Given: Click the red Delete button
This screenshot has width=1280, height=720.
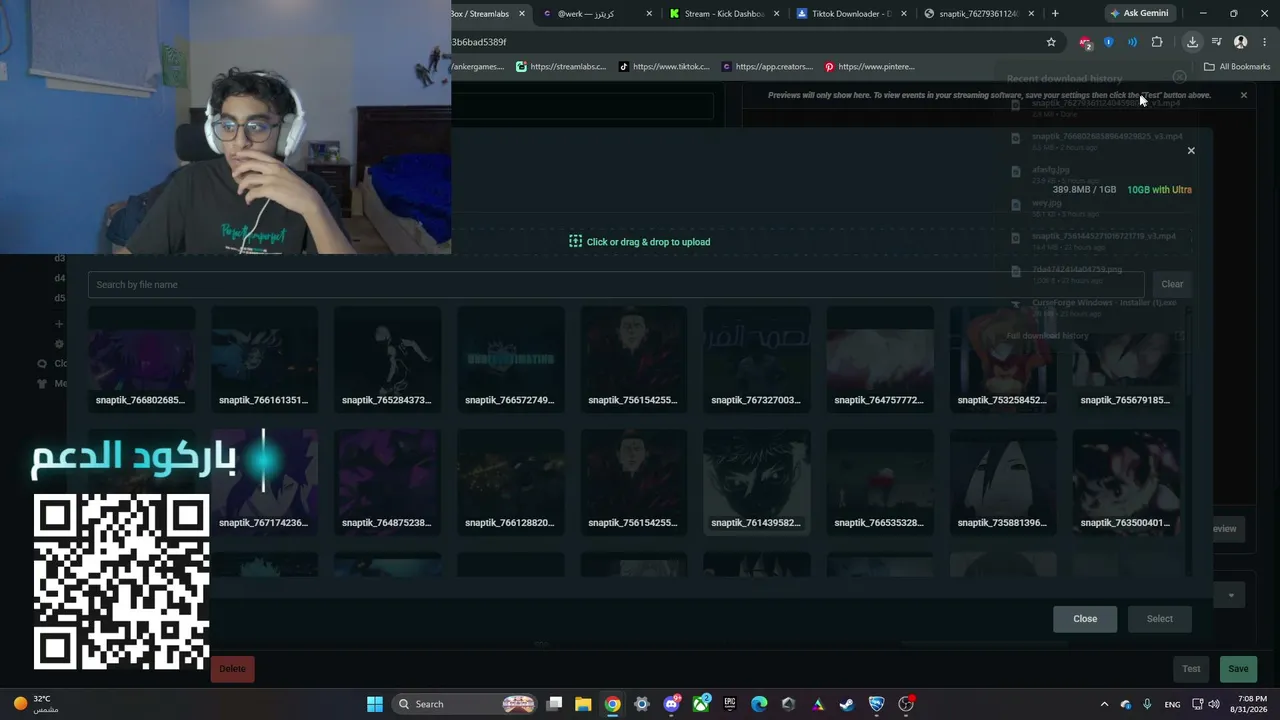Looking at the screenshot, I should click(x=232, y=669).
